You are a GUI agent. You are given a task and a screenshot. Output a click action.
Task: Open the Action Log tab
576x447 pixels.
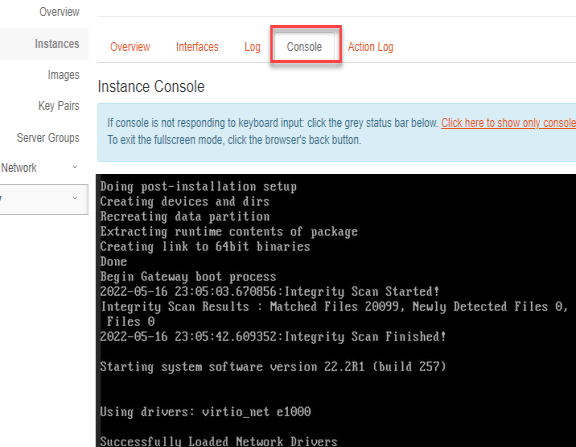point(370,47)
